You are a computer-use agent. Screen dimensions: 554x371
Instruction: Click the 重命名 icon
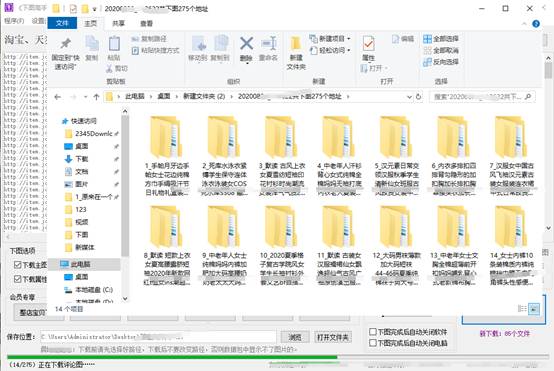pos(269,44)
